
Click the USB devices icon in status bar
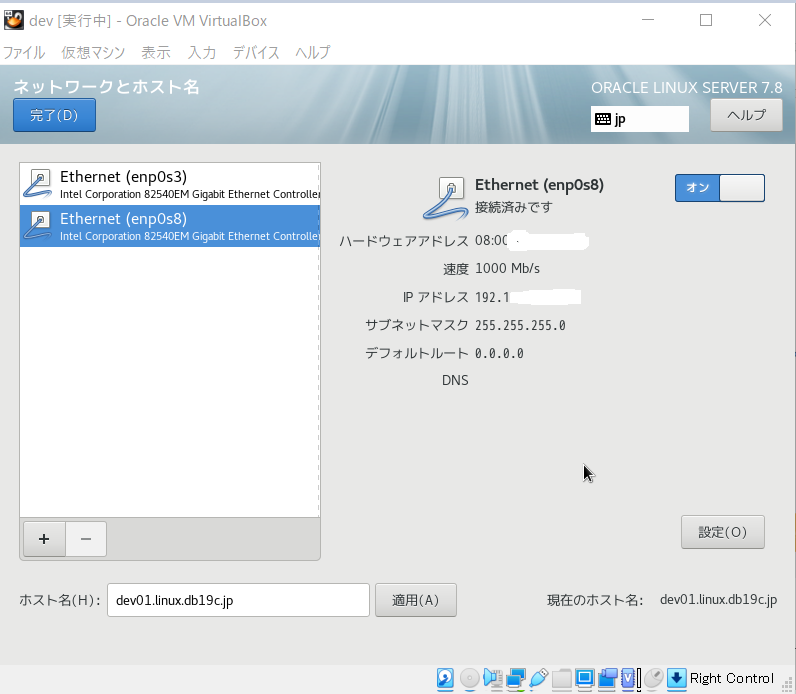click(x=539, y=678)
